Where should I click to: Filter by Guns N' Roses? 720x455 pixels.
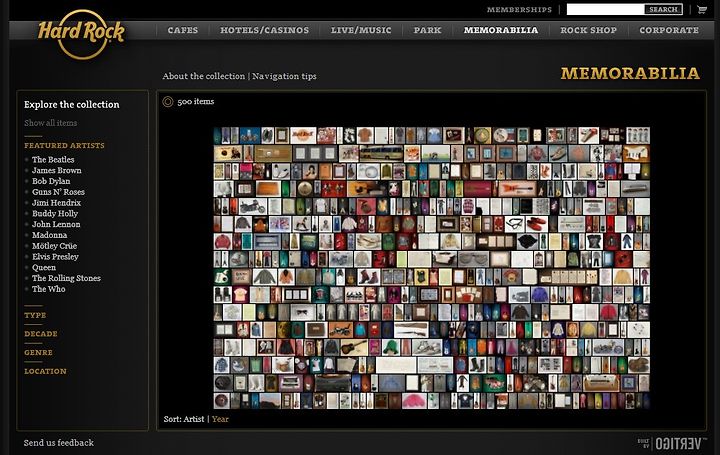(x=58, y=192)
